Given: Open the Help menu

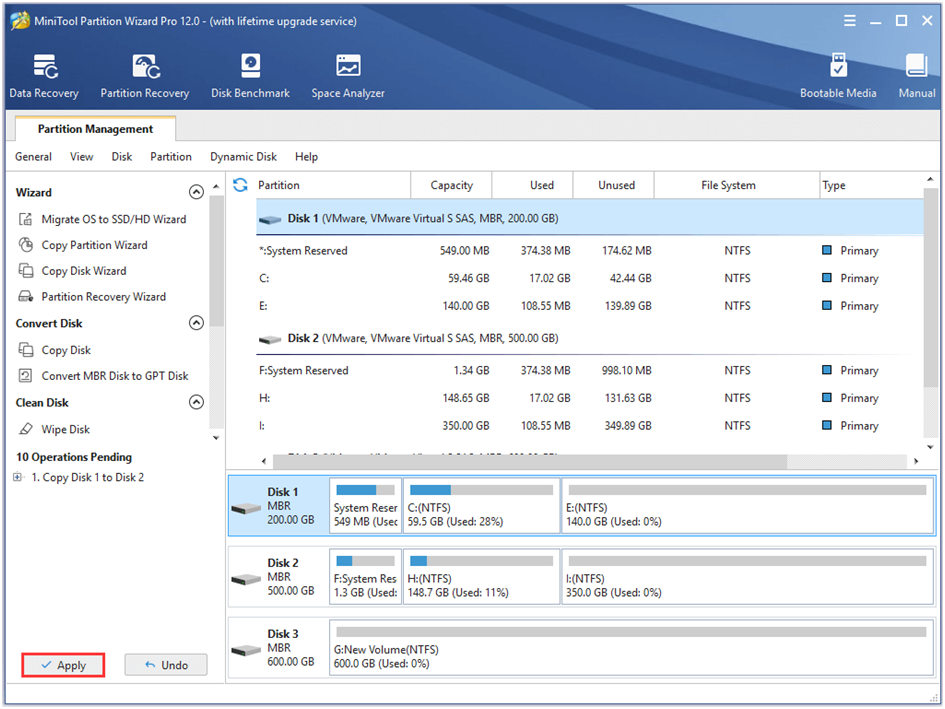Looking at the screenshot, I should point(306,157).
